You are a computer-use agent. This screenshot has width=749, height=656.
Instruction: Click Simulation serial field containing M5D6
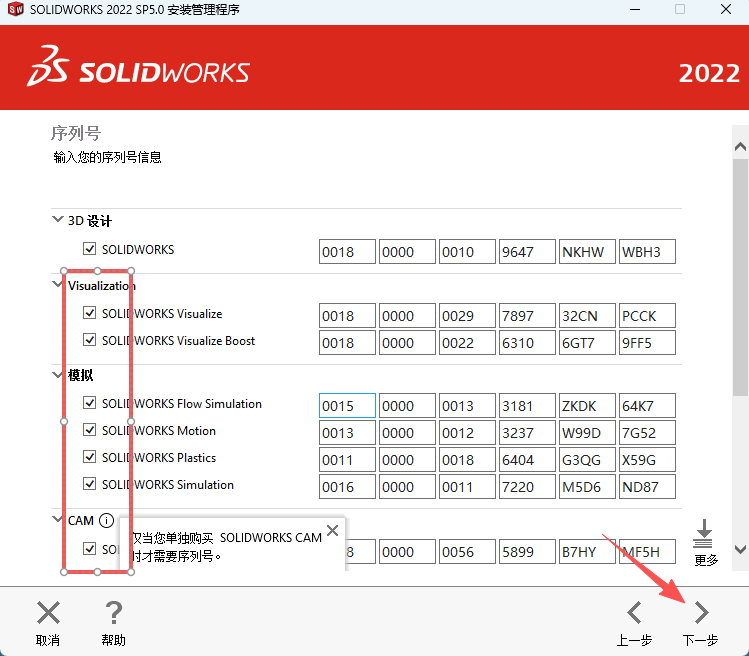[588, 487]
